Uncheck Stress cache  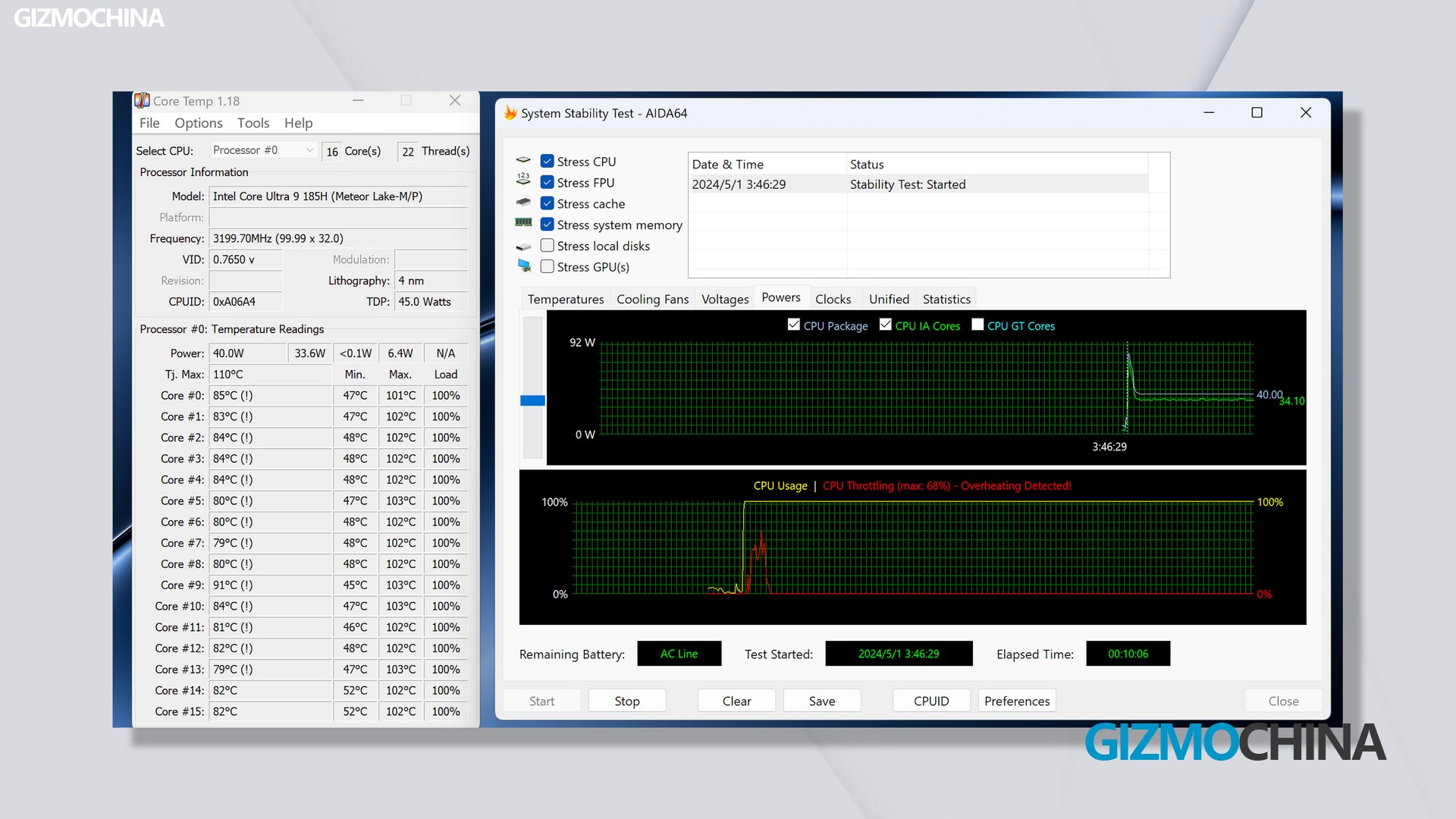[547, 203]
